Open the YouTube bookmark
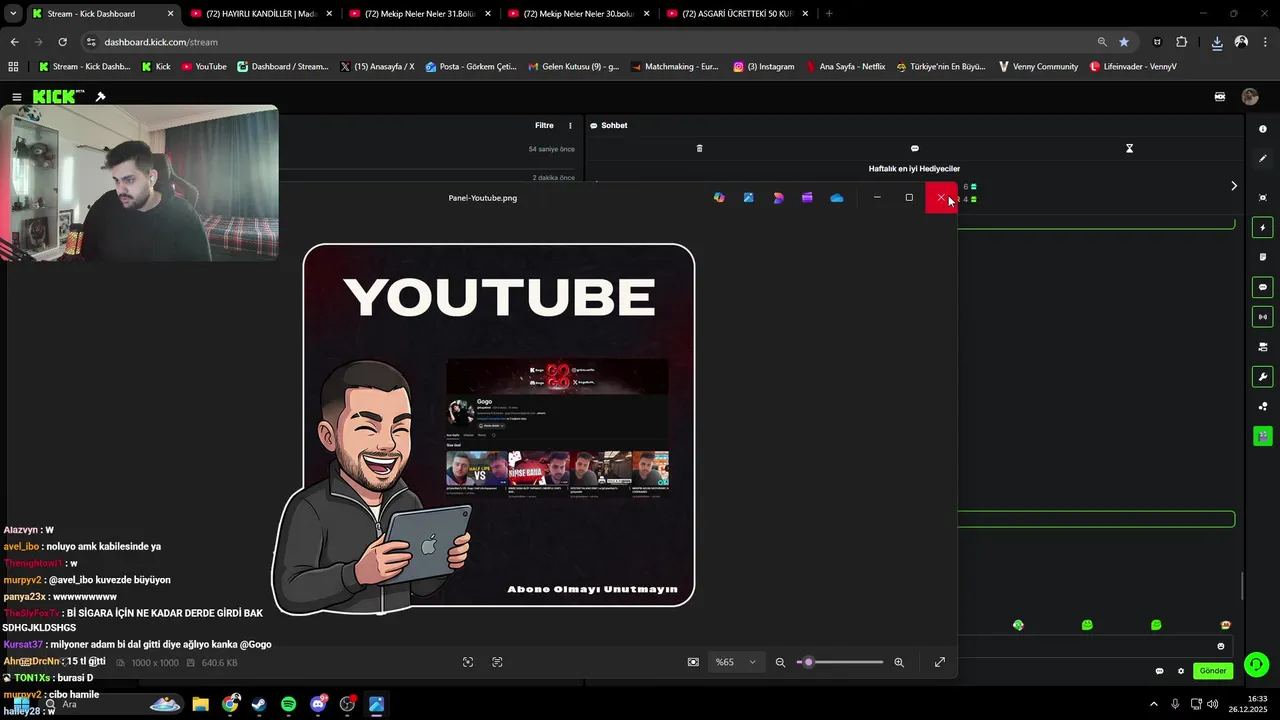The height and width of the screenshot is (720, 1280). [204, 67]
